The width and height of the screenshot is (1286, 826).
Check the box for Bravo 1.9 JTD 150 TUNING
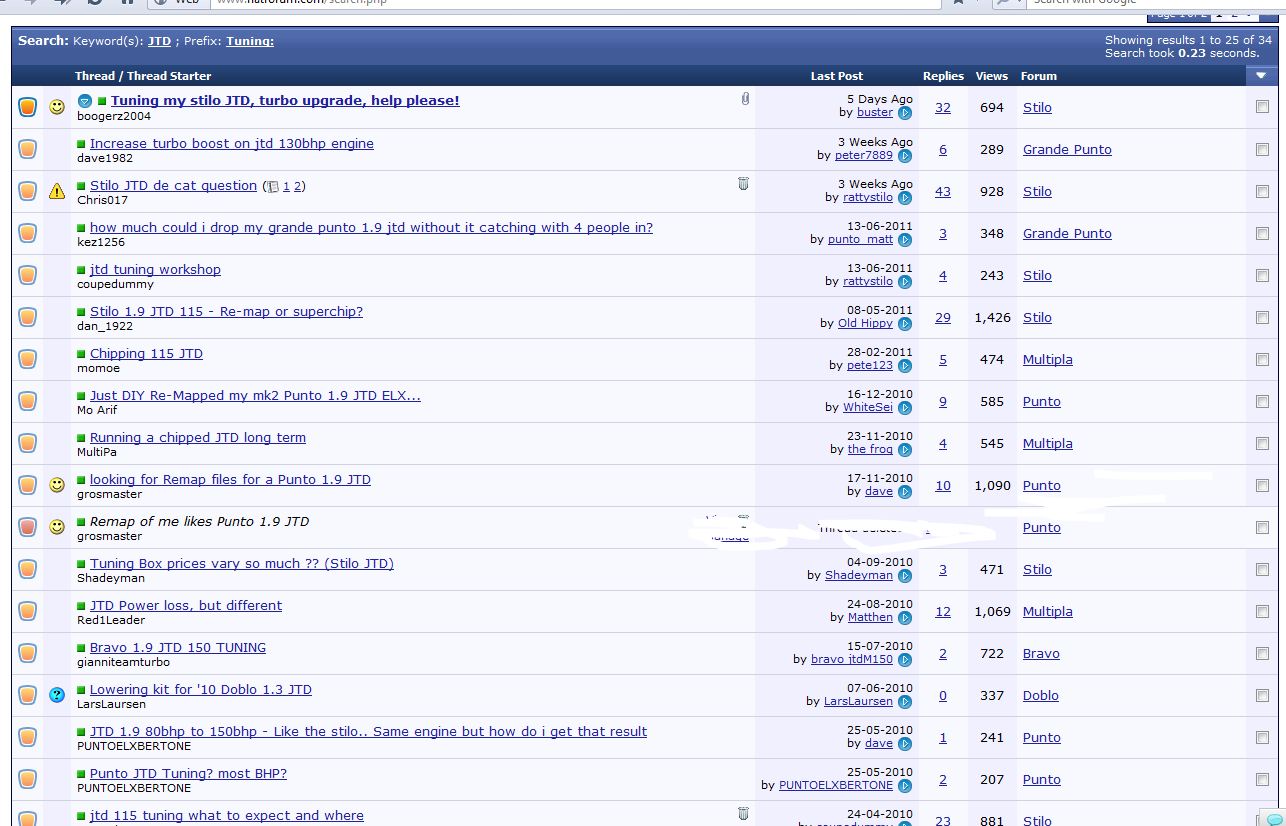point(1262,653)
